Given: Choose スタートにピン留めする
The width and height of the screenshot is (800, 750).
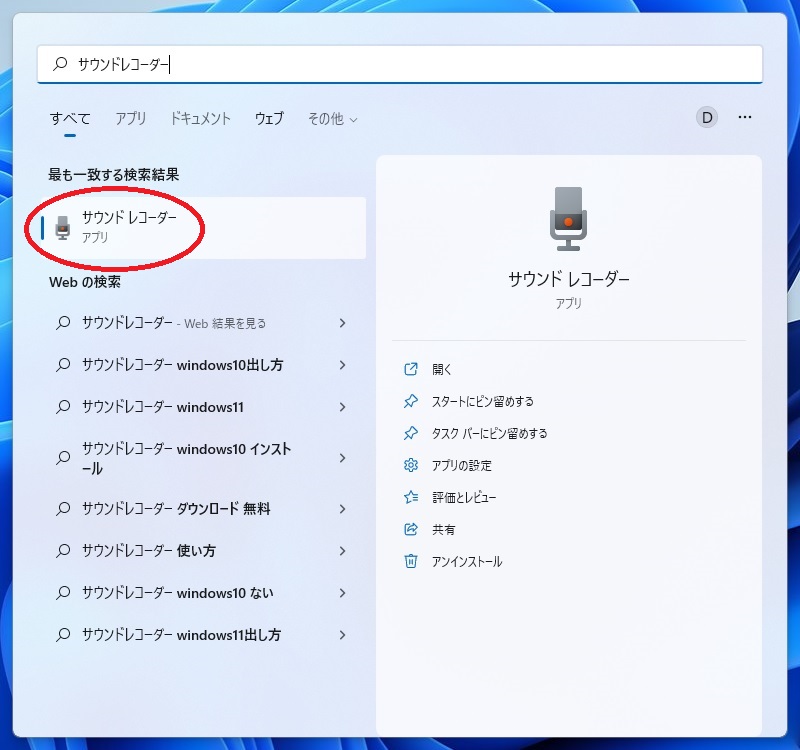Looking at the screenshot, I should 483,402.
